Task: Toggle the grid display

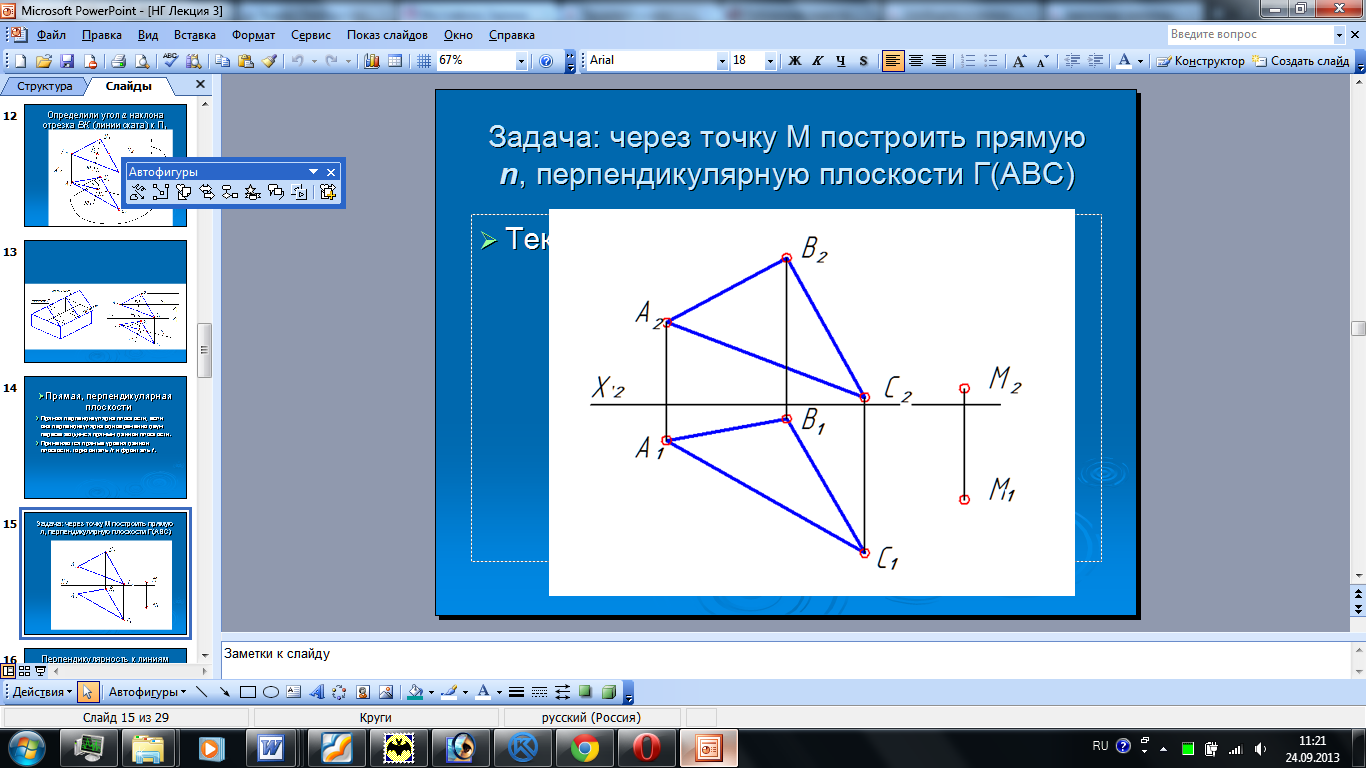Action: 424,61
